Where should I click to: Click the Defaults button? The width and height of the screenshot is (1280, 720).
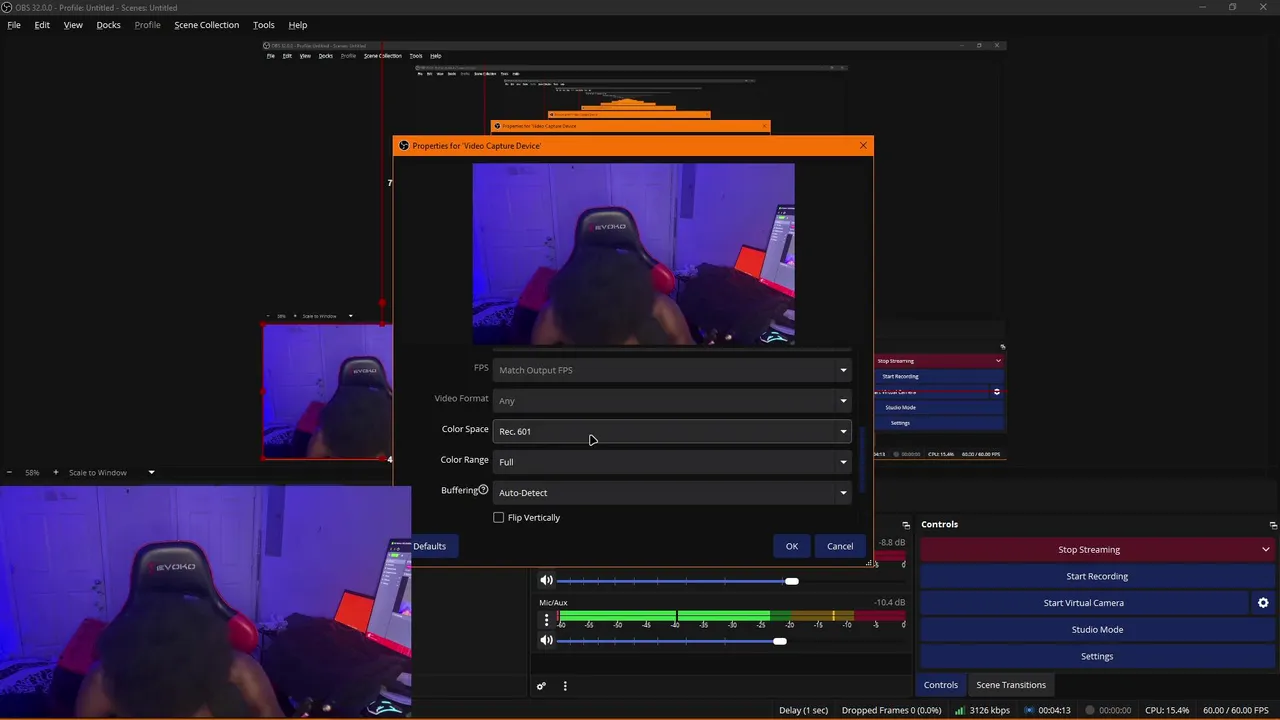click(429, 546)
